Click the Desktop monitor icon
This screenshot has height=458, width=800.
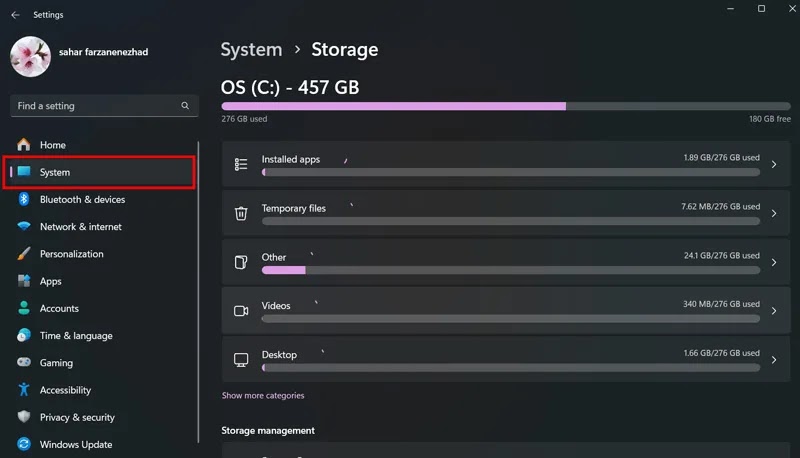tap(241, 360)
